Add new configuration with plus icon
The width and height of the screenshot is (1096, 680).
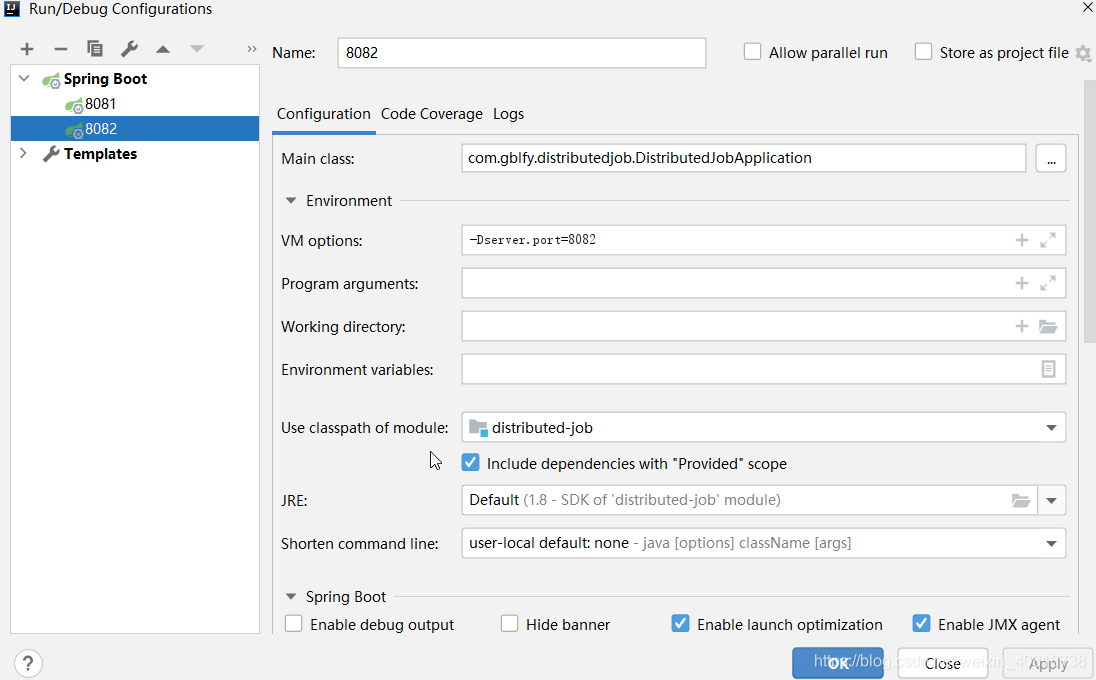pos(27,49)
